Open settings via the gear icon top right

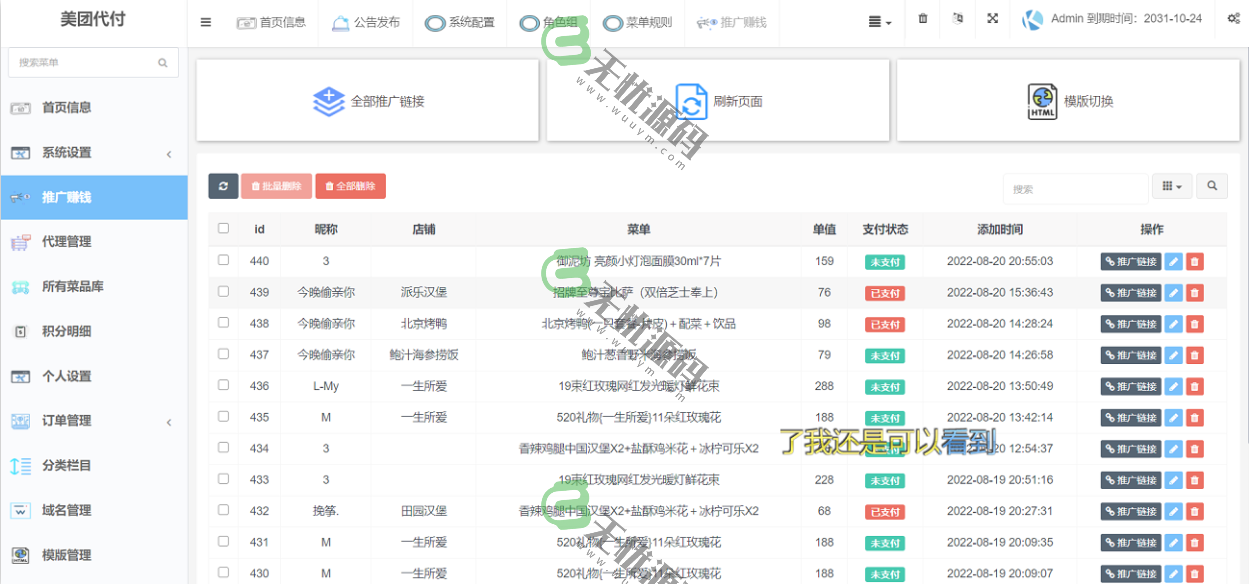pyautogui.click(x=1233, y=18)
